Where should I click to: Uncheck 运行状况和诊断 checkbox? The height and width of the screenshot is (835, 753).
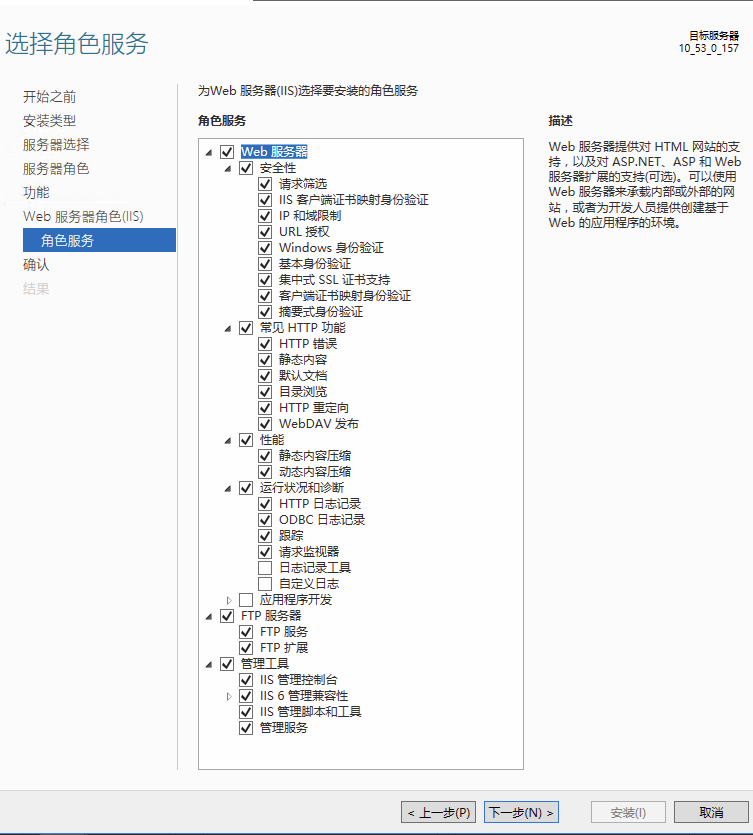246,488
